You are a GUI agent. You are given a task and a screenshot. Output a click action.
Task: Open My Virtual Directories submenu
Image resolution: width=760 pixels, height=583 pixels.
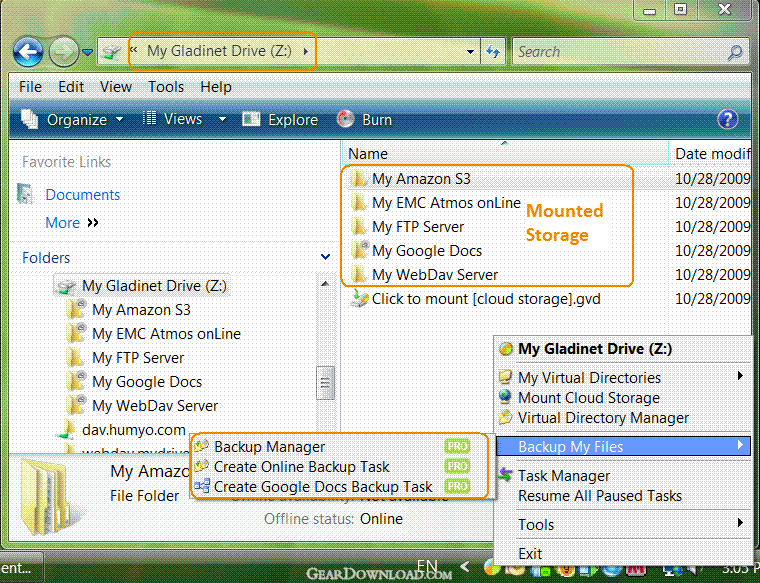point(624,378)
